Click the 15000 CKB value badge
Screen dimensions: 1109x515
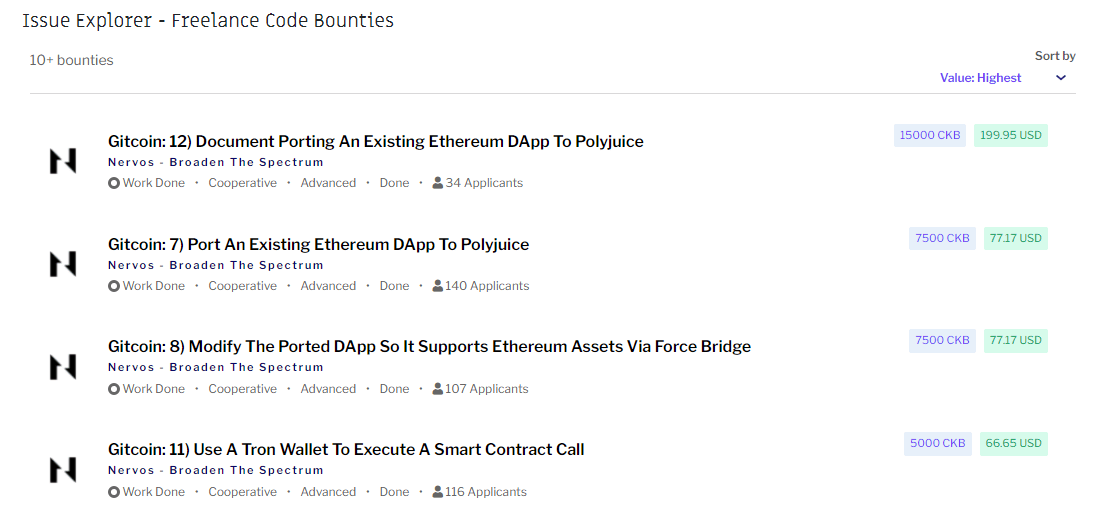click(930, 135)
